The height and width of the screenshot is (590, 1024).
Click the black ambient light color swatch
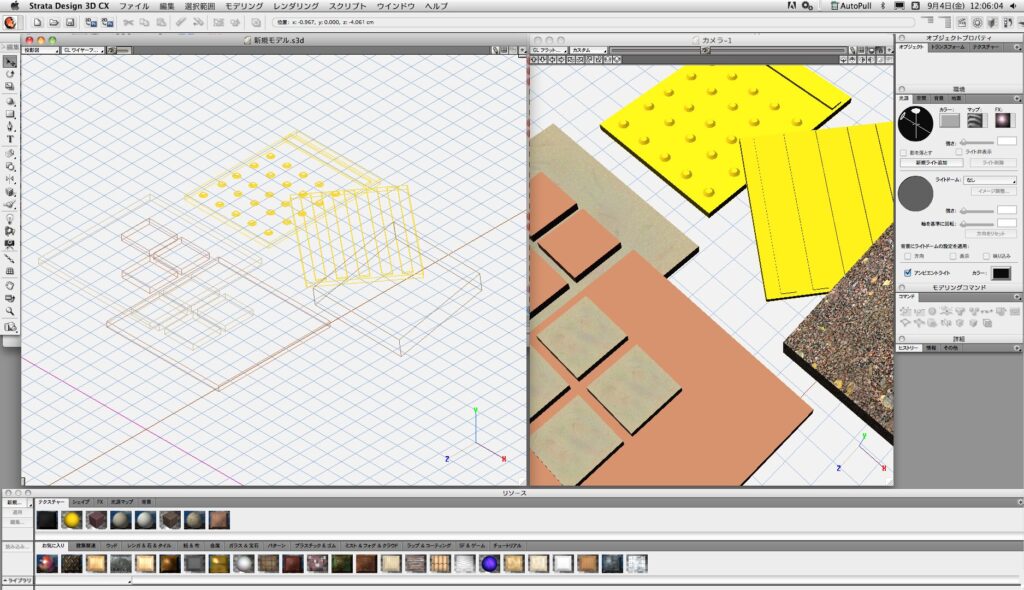[1000, 273]
